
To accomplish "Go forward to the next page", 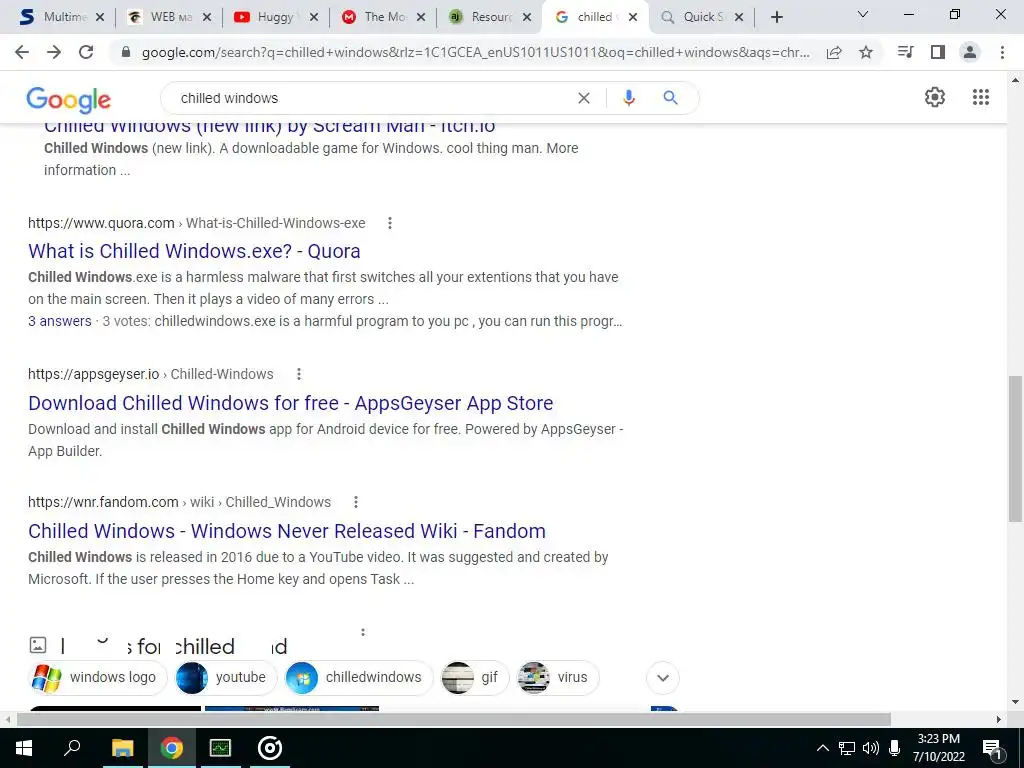I will [x=54, y=52].
